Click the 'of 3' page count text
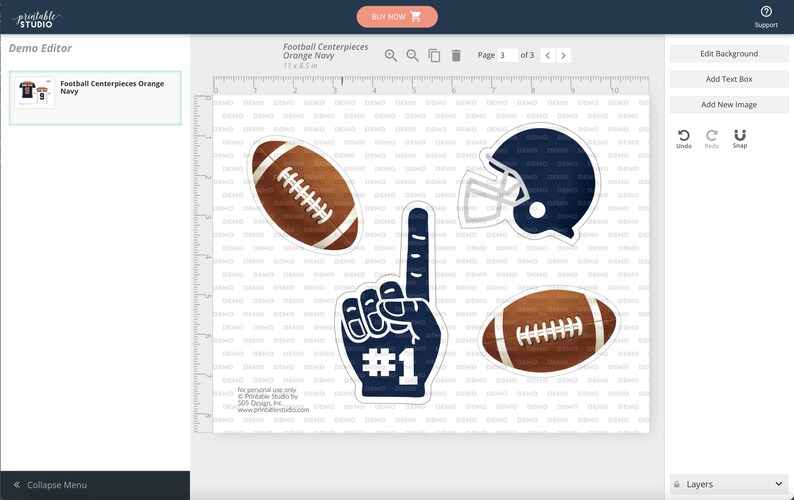 point(527,55)
